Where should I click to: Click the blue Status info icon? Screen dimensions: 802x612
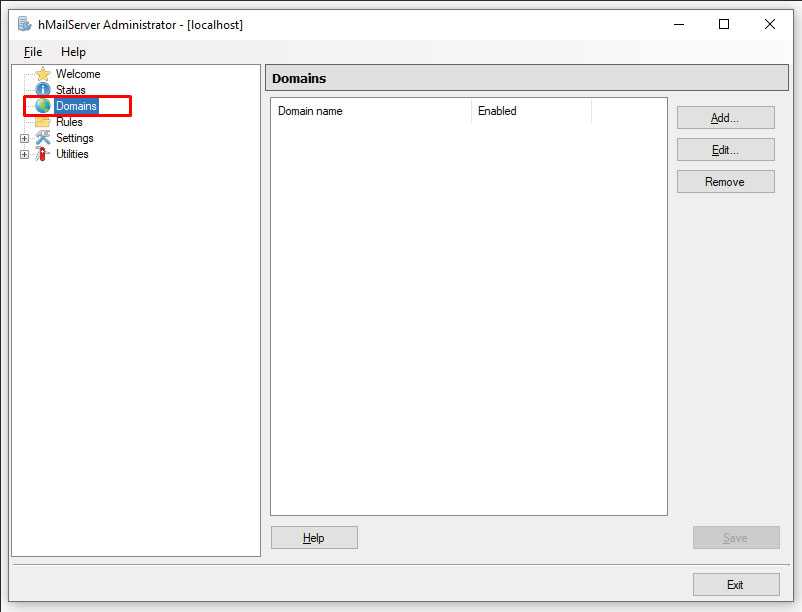tap(43, 90)
